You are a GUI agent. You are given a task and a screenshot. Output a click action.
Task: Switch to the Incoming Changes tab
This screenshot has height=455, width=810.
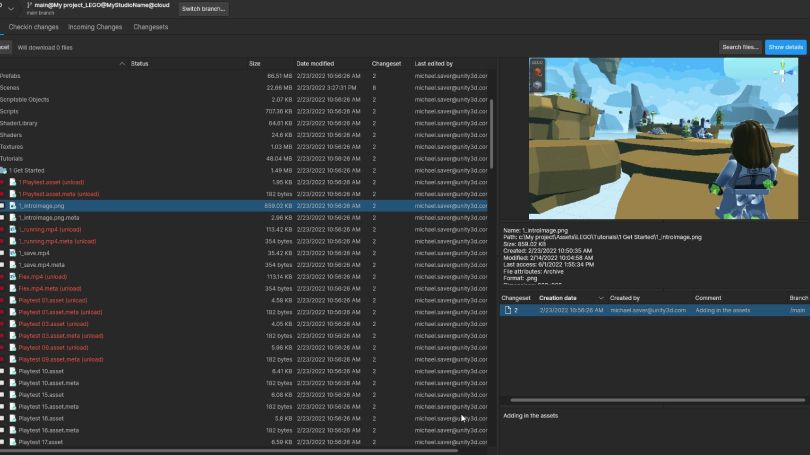click(95, 27)
